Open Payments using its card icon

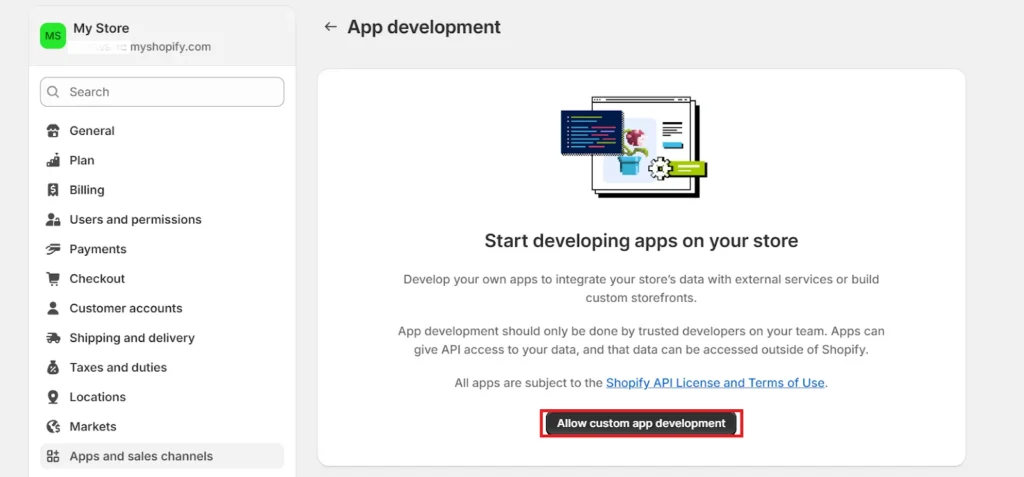pos(53,249)
